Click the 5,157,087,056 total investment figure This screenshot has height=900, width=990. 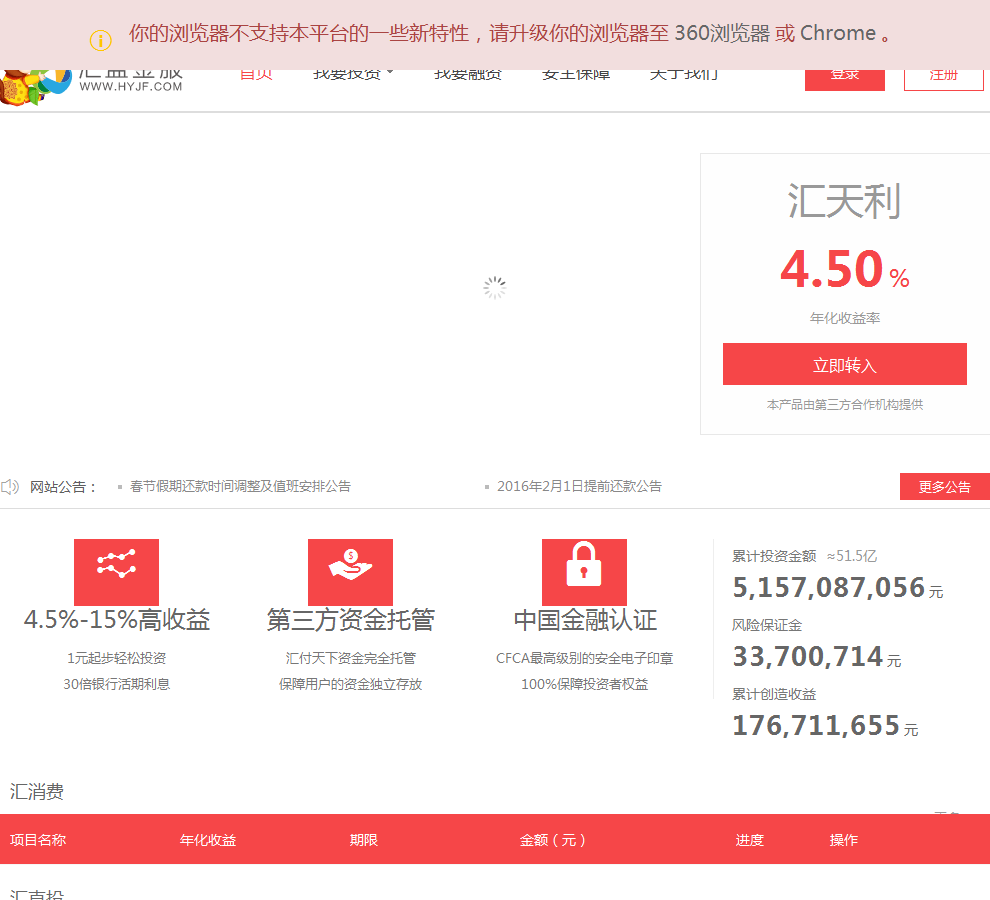(x=828, y=587)
